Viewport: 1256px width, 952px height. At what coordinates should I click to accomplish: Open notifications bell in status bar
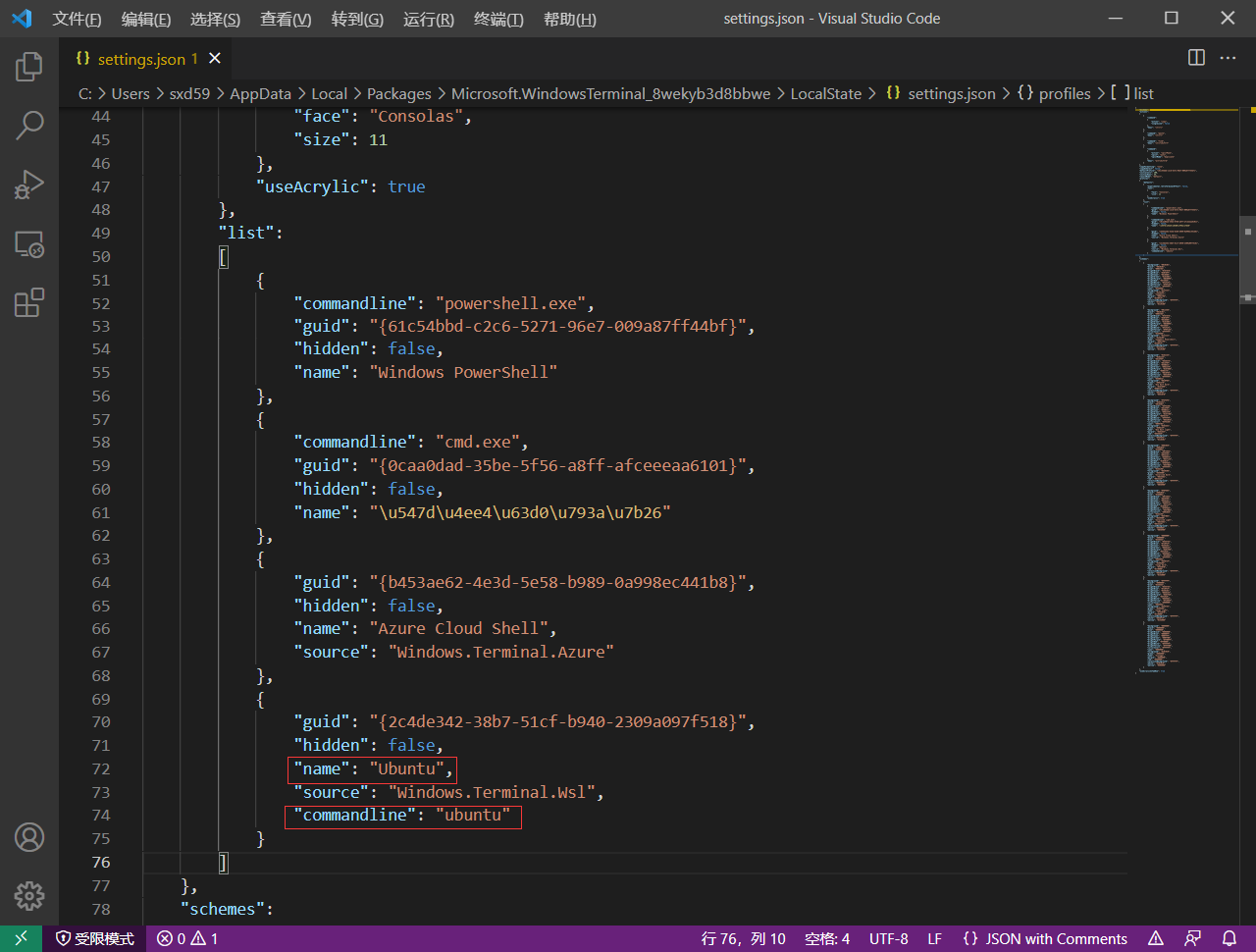coord(1230,939)
